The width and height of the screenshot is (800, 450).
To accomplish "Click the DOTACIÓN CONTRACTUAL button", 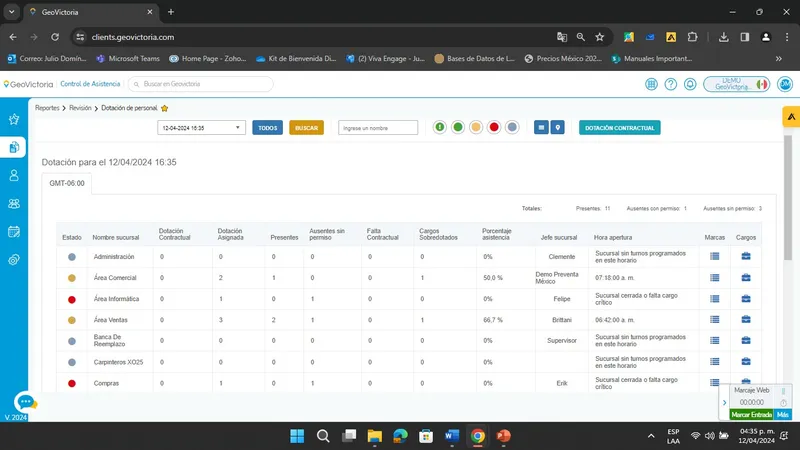I will (619, 128).
